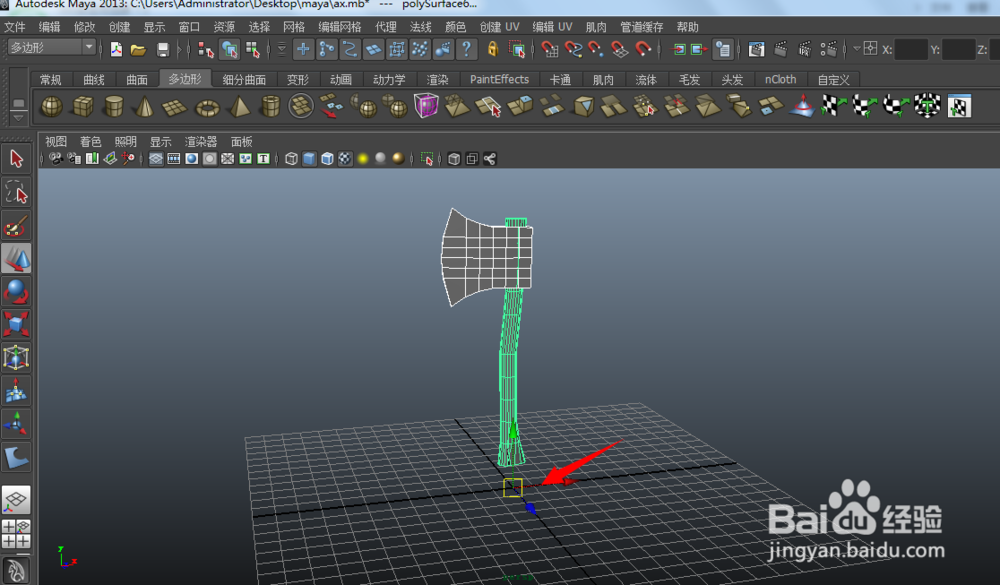Open the Render View clapboard icon
Viewport: 1000px width, 585px height.
(x=756, y=49)
